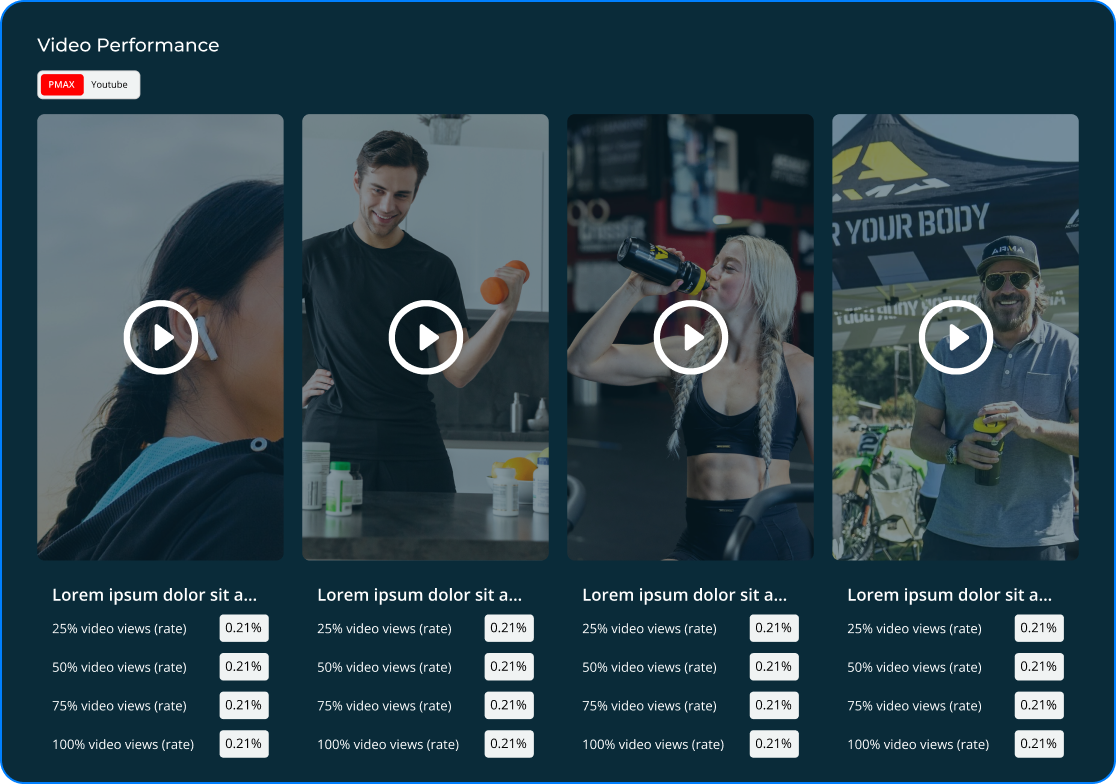Viewport: 1116px width, 784px height.
Task: Click the Video Performance heading
Action: [x=128, y=45]
